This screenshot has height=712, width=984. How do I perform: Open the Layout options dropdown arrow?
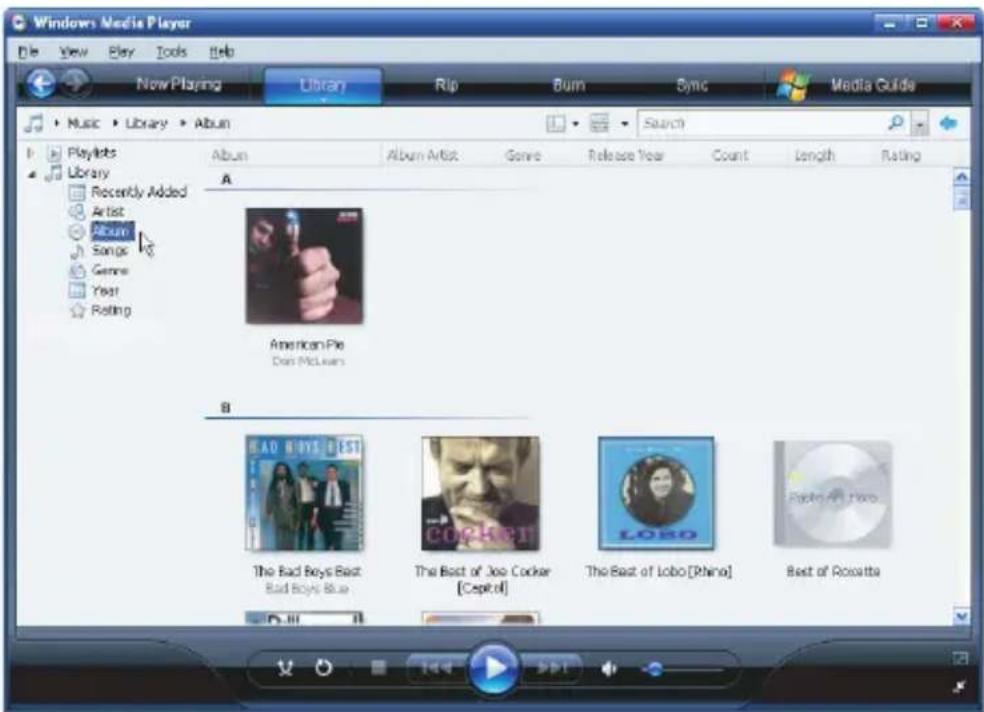575,124
